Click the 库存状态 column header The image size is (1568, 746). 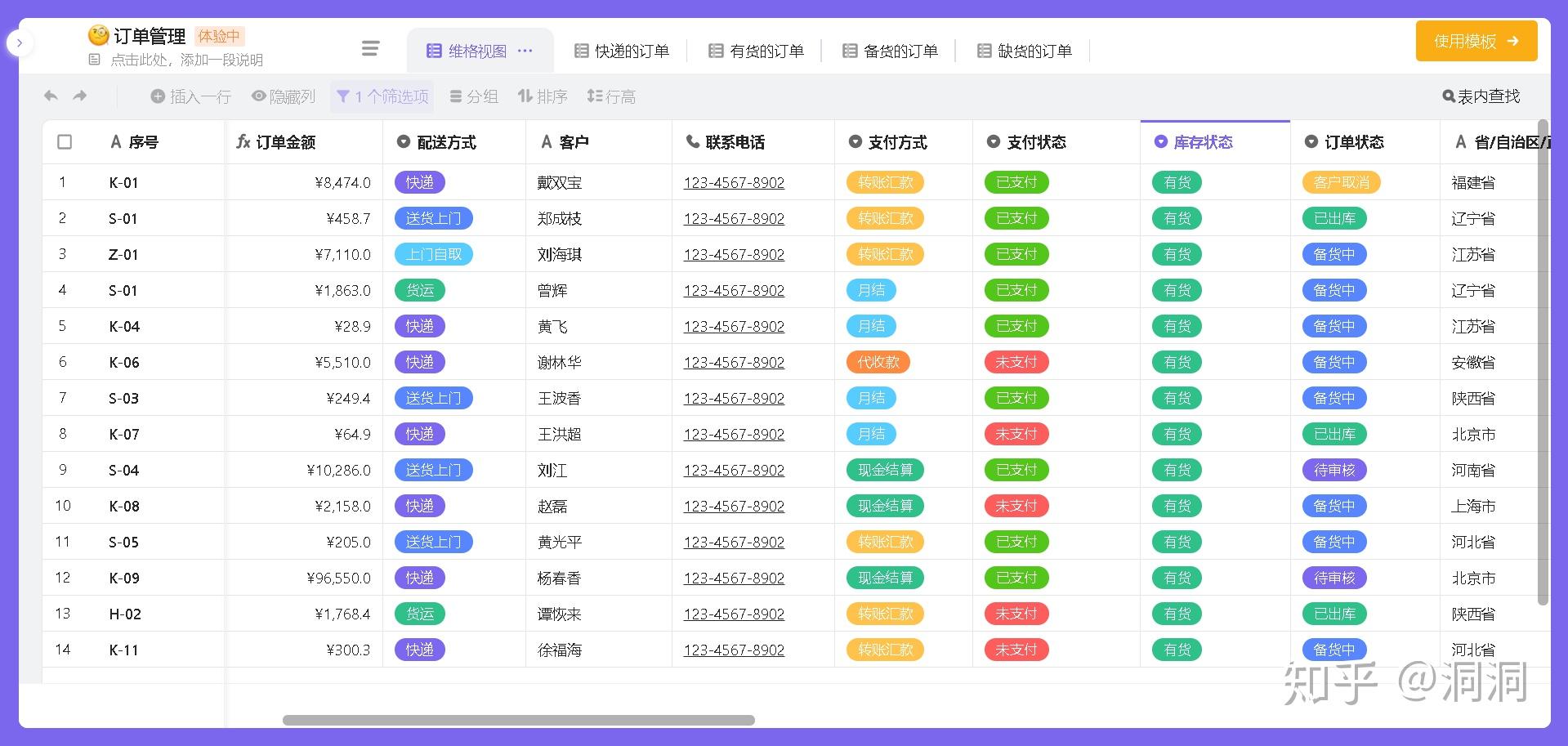point(1215,142)
